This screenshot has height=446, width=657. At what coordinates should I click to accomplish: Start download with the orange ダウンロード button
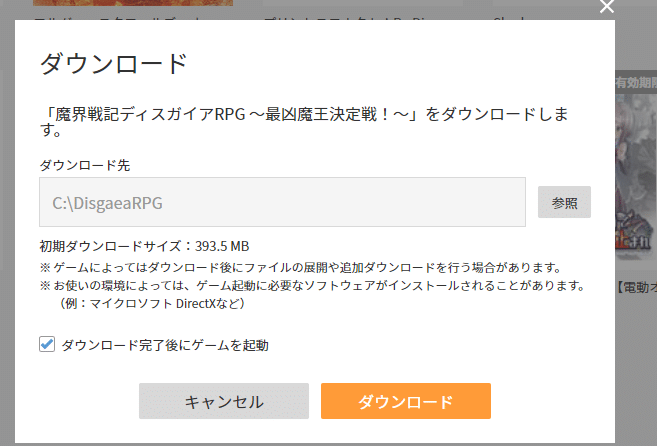coord(405,401)
